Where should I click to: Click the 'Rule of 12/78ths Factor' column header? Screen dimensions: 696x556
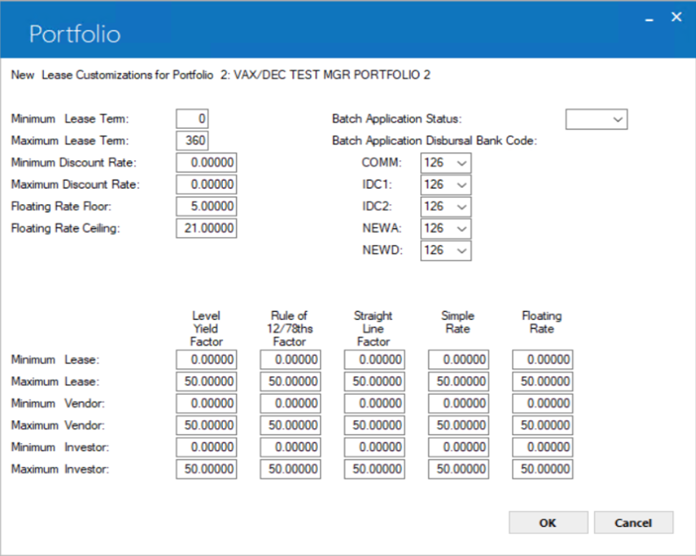click(x=290, y=329)
